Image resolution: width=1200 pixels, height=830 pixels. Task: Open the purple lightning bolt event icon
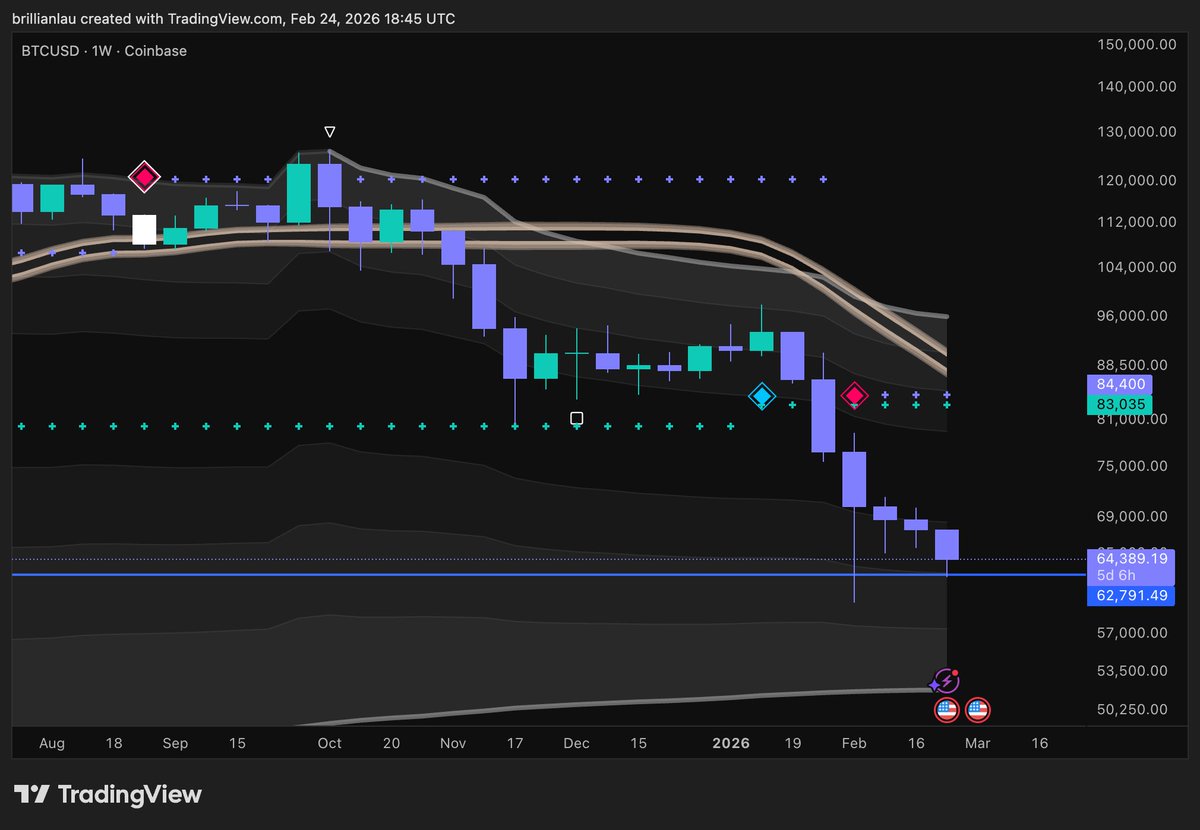pyautogui.click(x=945, y=682)
